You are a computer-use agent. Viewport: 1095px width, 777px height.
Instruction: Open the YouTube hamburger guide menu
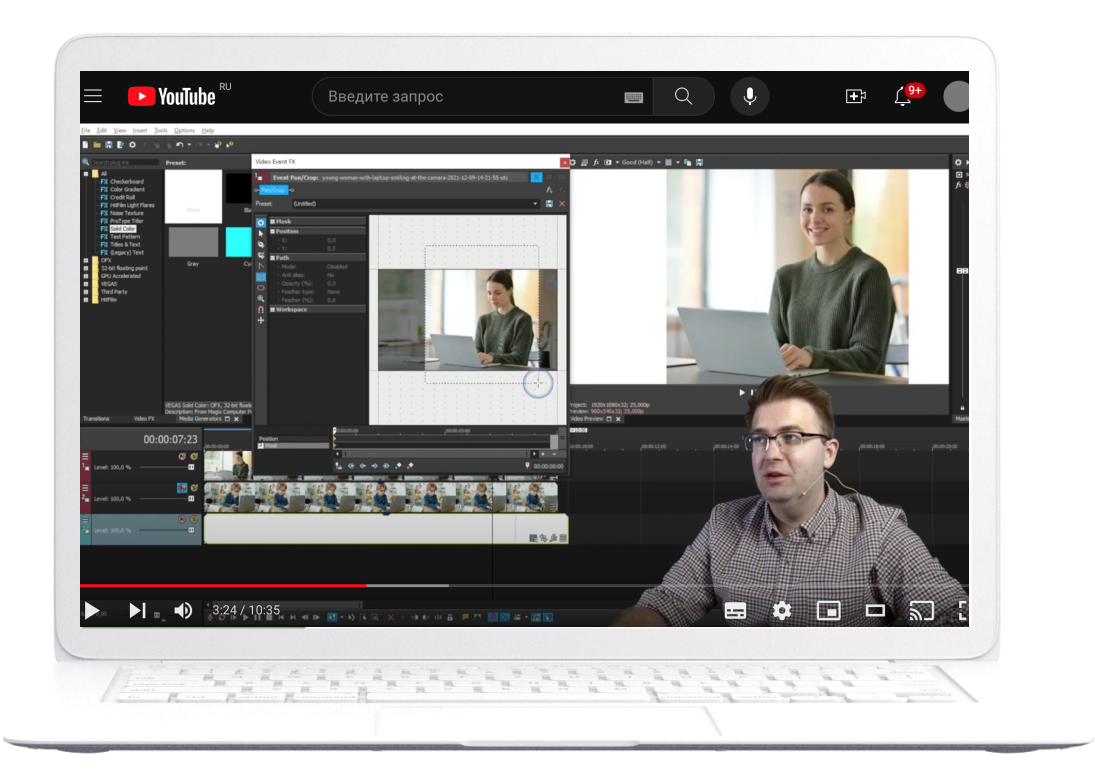point(93,96)
